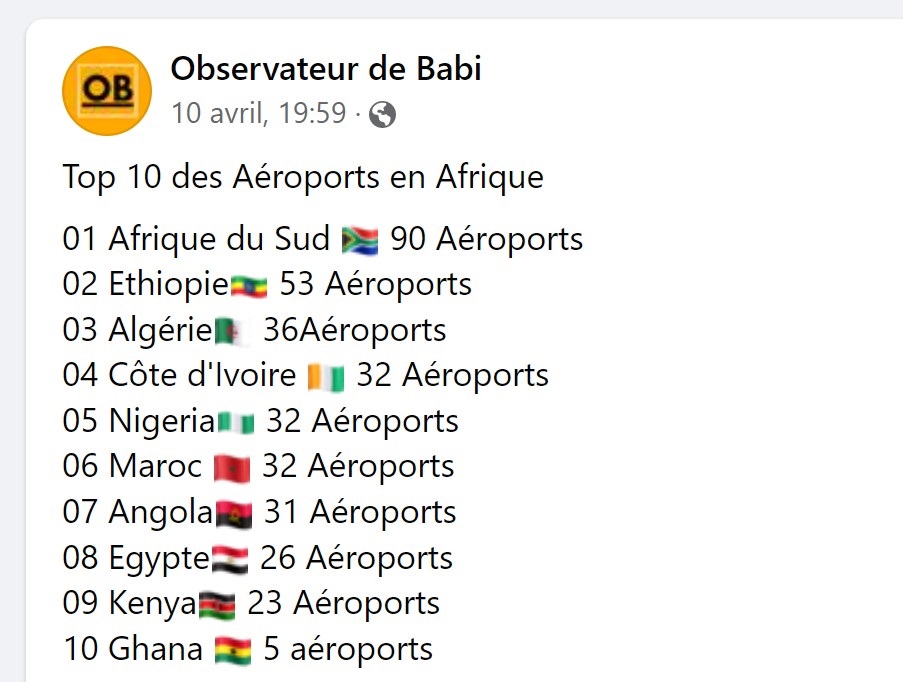Image resolution: width=903 pixels, height=682 pixels.
Task: Click the Egypt flag emoji
Action: [230, 559]
